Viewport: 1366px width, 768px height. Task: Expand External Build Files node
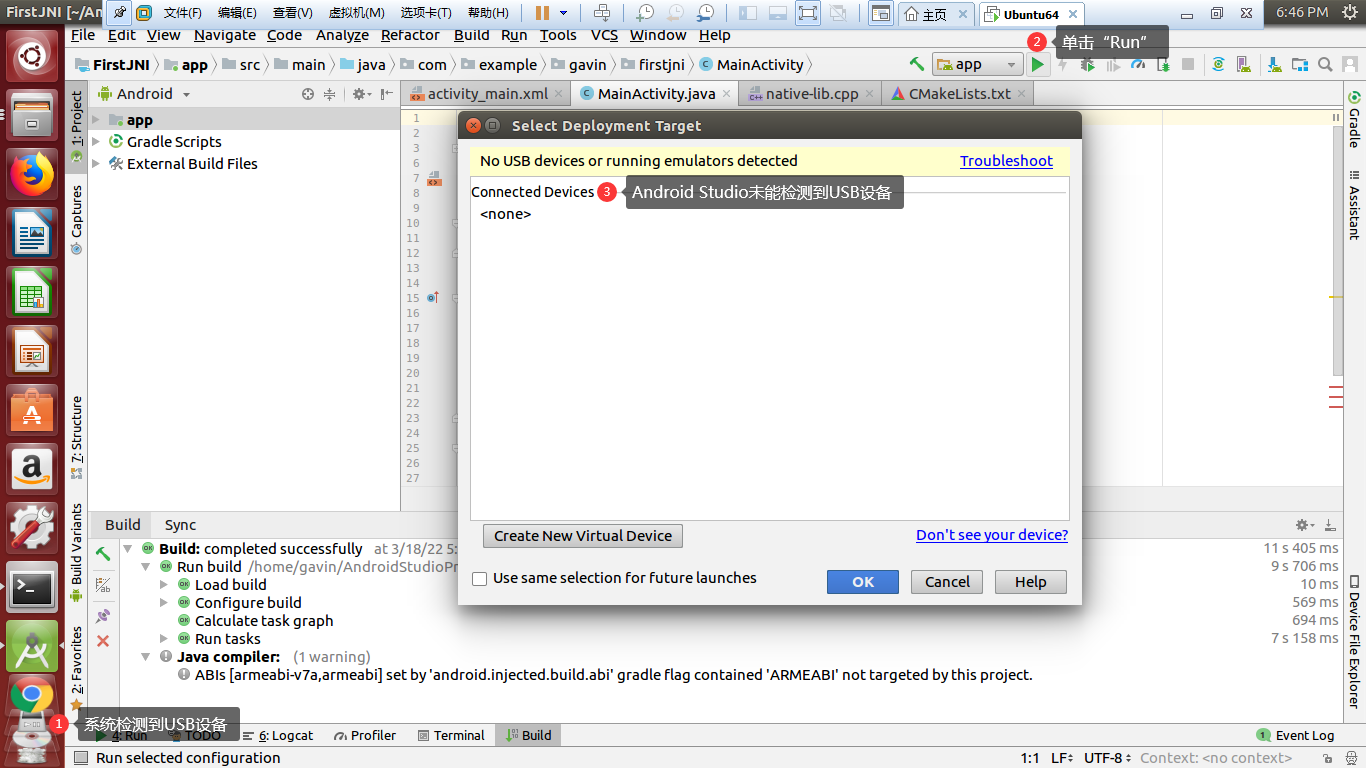coord(96,164)
